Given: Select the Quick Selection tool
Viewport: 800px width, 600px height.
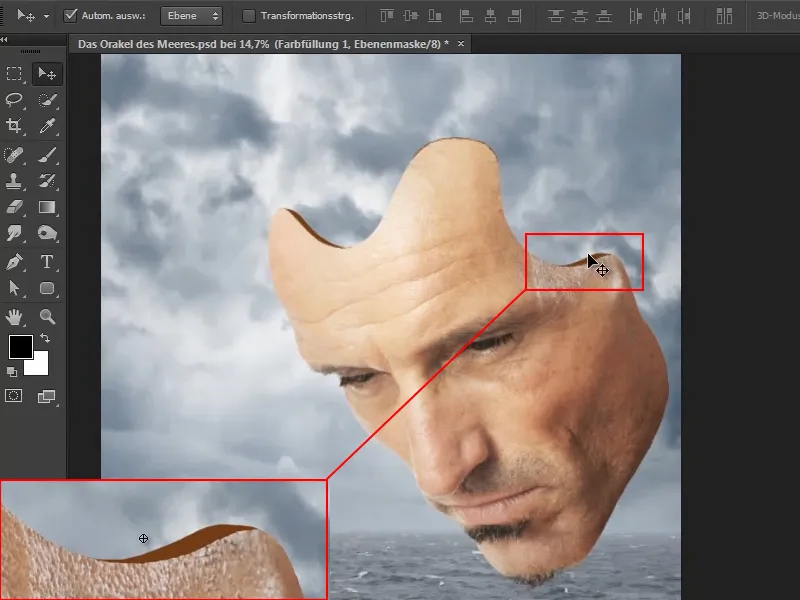Looking at the screenshot, I should pyautogui.click(x=47, y=100).
